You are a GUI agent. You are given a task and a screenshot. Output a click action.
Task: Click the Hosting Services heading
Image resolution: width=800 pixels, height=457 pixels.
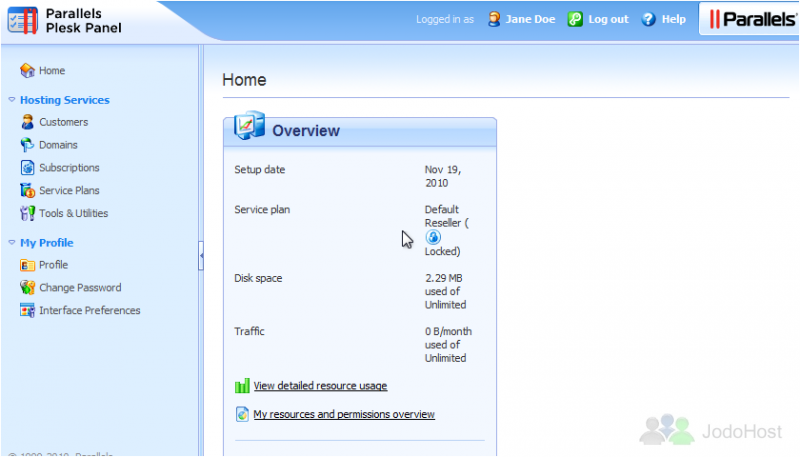[65, 100]
